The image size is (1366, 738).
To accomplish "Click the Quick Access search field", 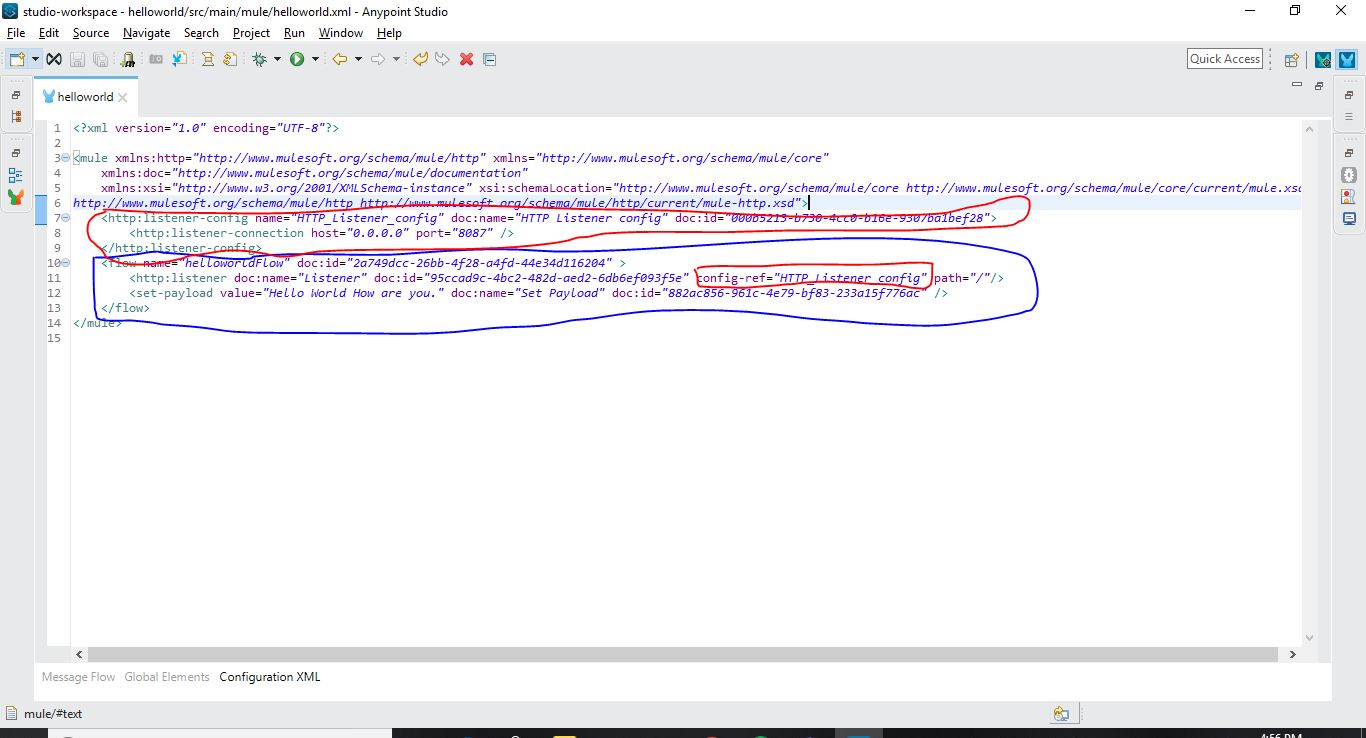I will tap(1224, 59).
